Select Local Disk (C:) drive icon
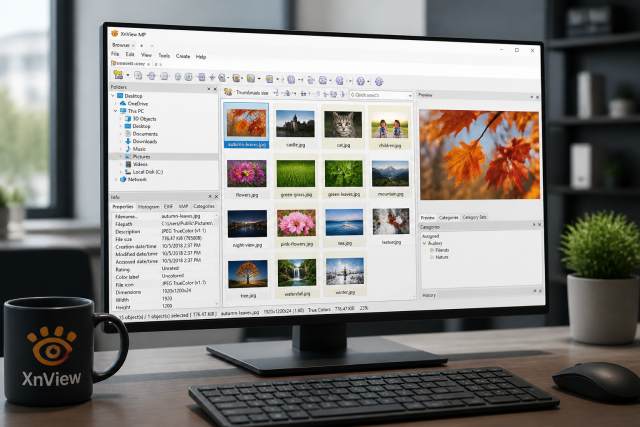 click(128, 172)
